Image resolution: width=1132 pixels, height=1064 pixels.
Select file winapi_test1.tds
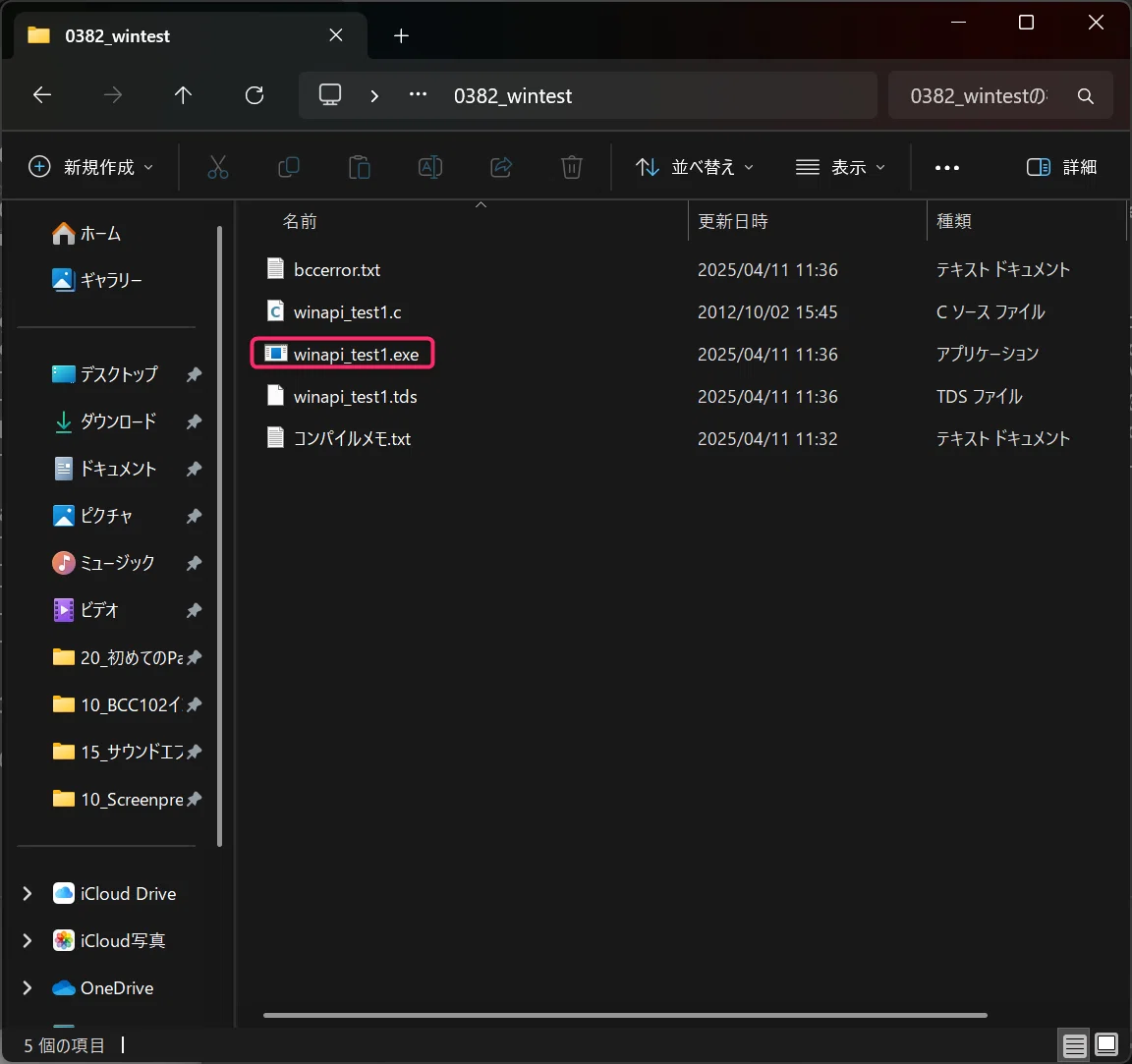tap(355, 397)
